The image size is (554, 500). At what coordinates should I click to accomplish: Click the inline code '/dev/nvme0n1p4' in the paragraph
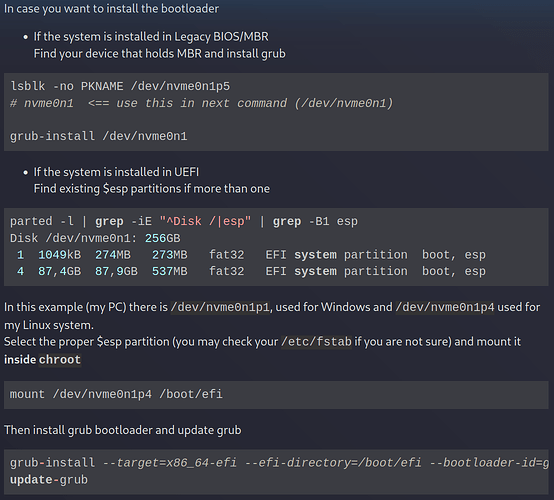click(445, 307)
